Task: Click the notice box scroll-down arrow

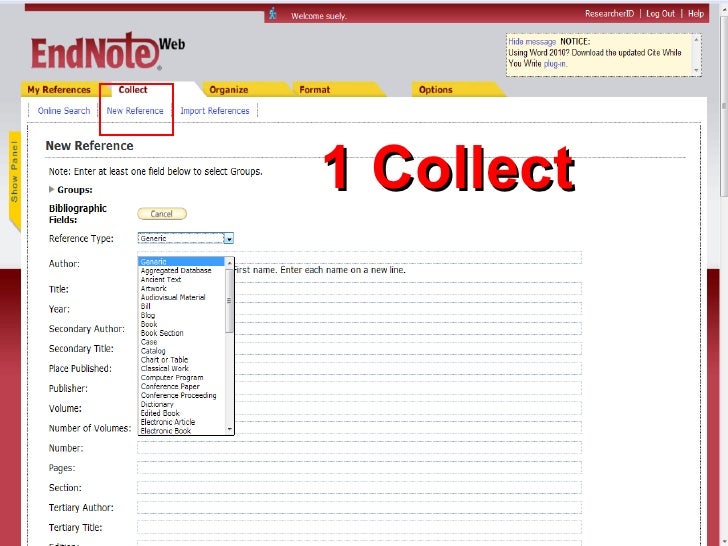Action: (696, 70)
